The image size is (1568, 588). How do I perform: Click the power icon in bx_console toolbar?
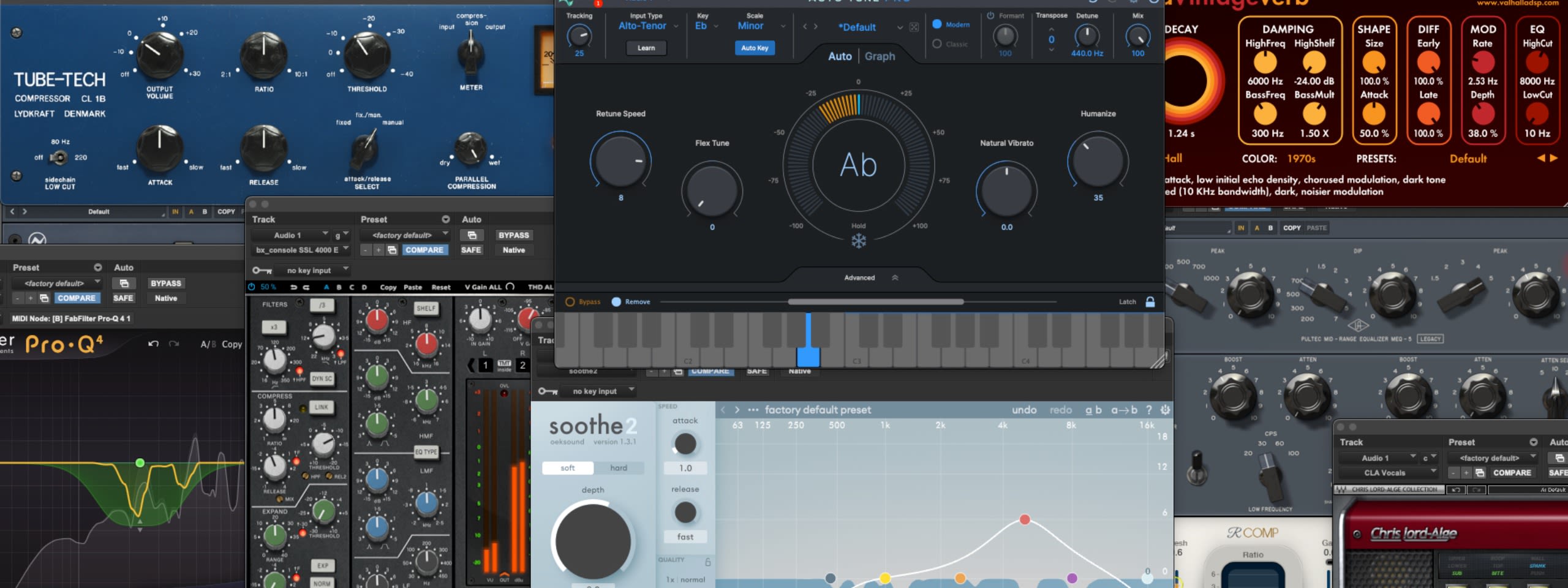click(251, 287)
